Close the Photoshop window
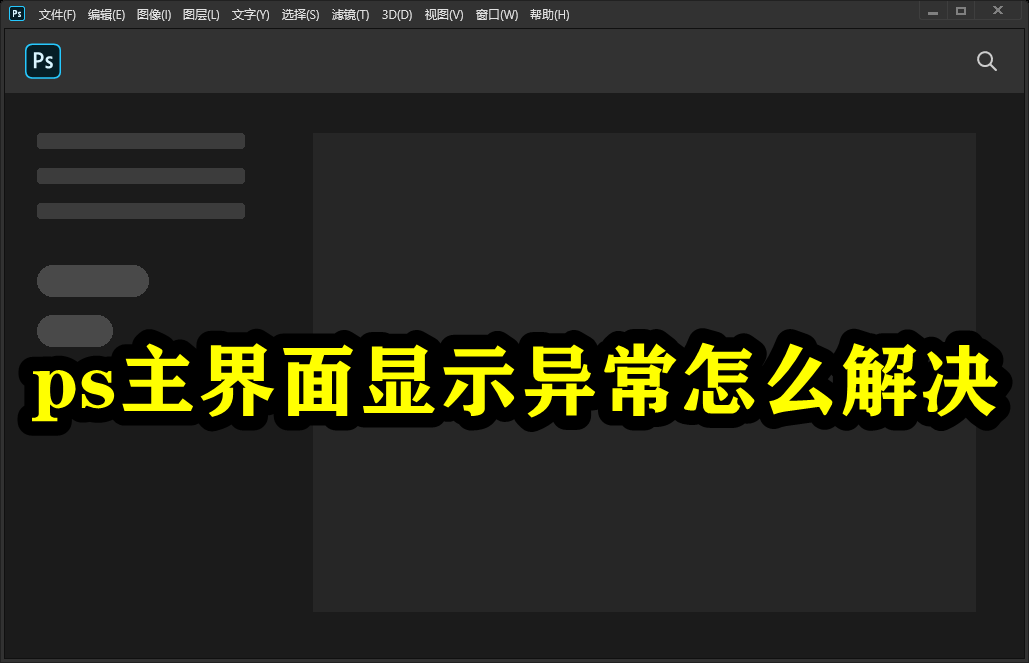1029x663 pixels. coord(998,11)
